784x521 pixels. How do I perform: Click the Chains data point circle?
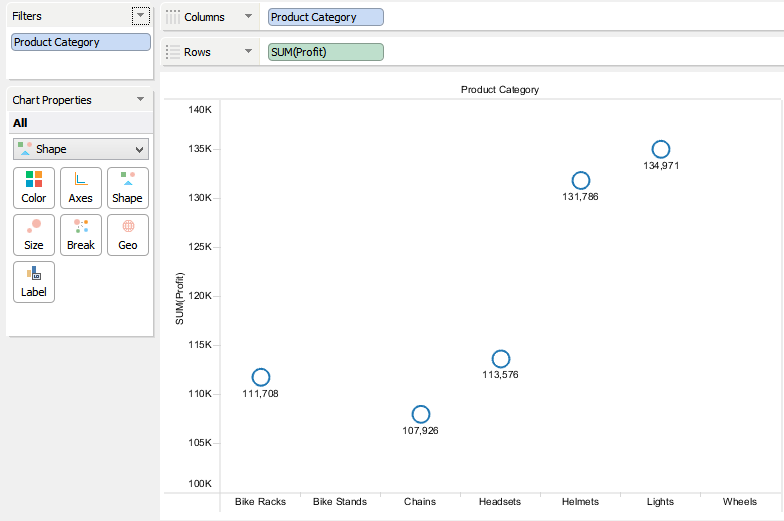coord(421,414)
